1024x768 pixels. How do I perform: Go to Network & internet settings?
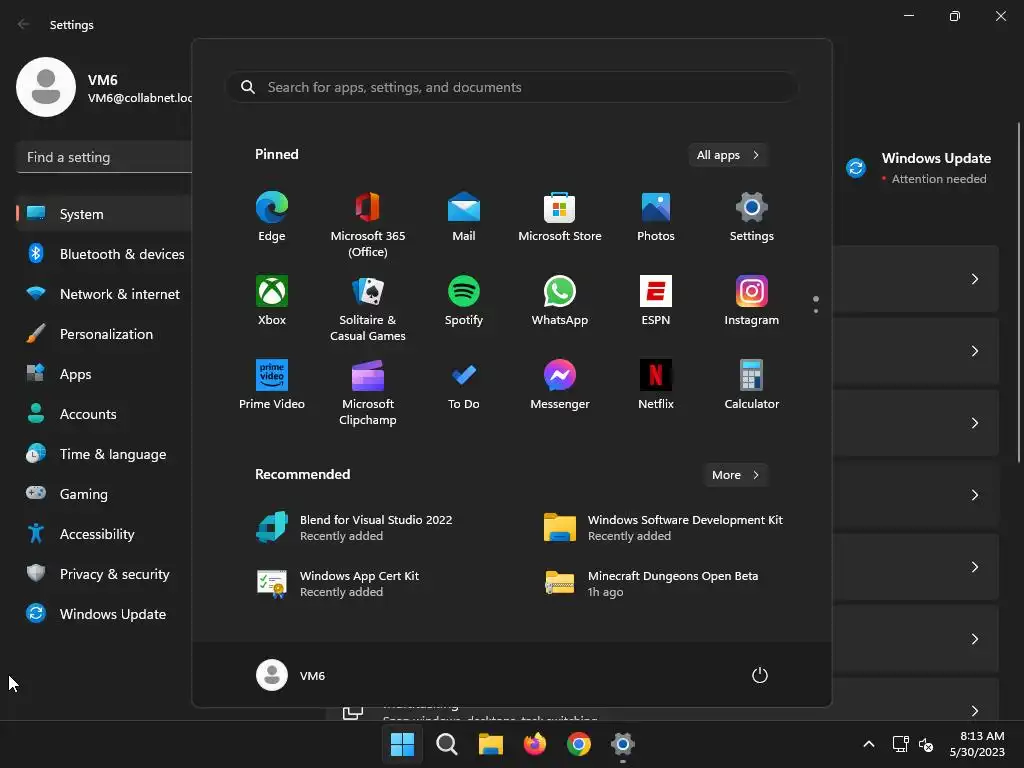pyautogui.click(x=104, y=294)
